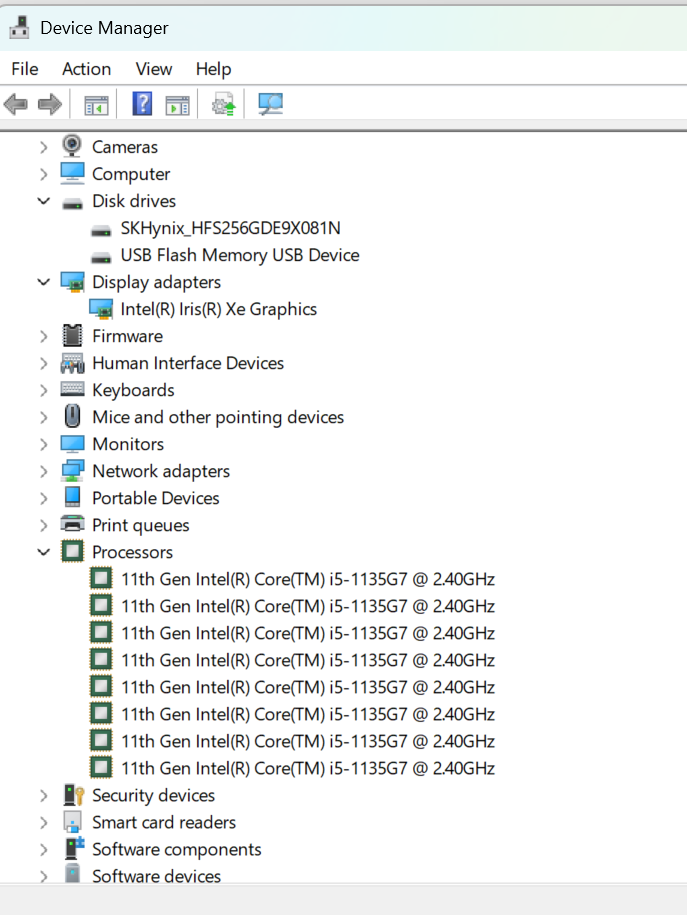The width and height of the screenshot is (687, 915).
Task: Expand Mice and other pointing devices
Action: point(44,417)
